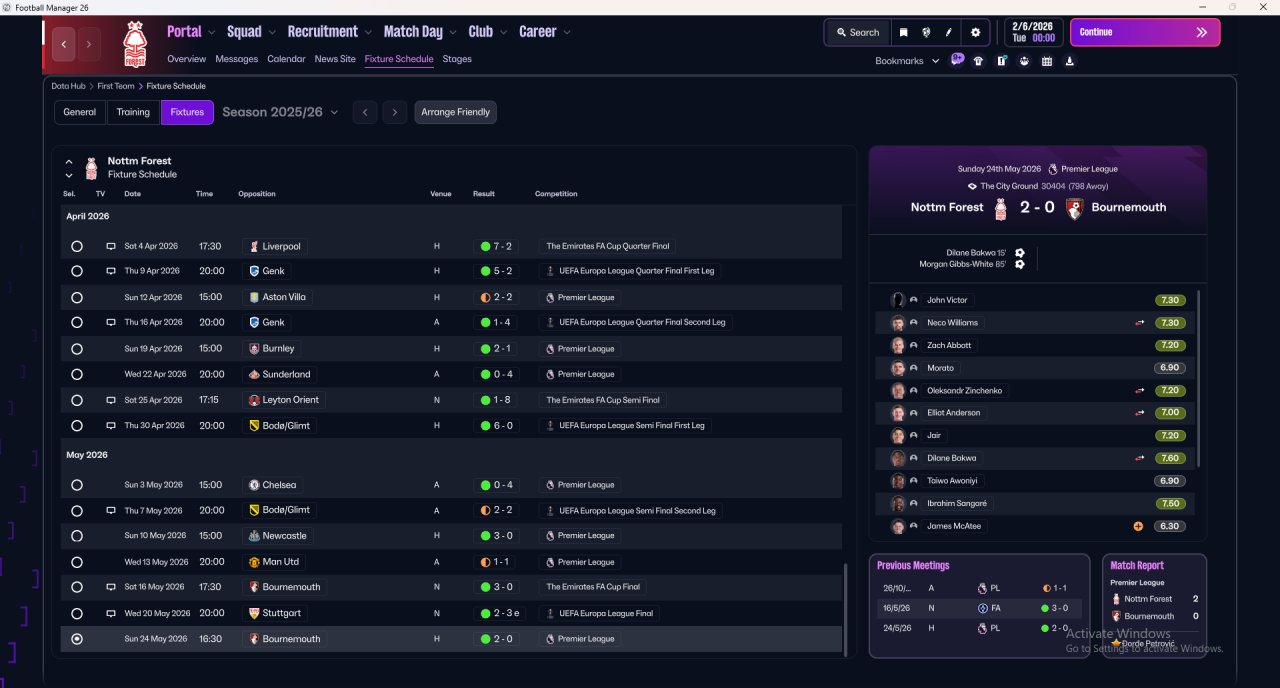This screenshot has height=688, width=1280.
Task: Open the settings gear icon
Action: click(976, 32)
